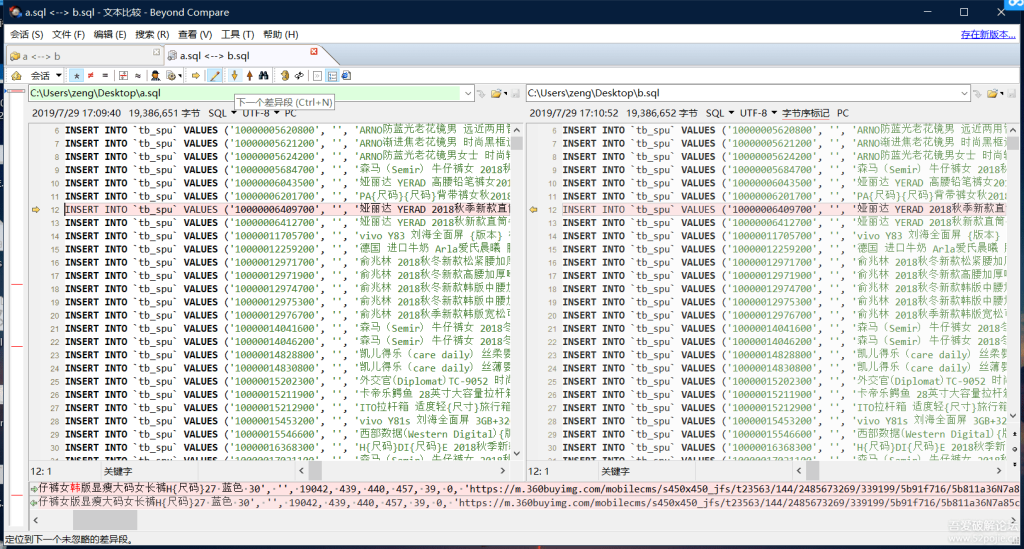Toggle the side-by-side layout icon
Image resolution: width=1024 pixels, height=549 pixels.
coord(317,76)
